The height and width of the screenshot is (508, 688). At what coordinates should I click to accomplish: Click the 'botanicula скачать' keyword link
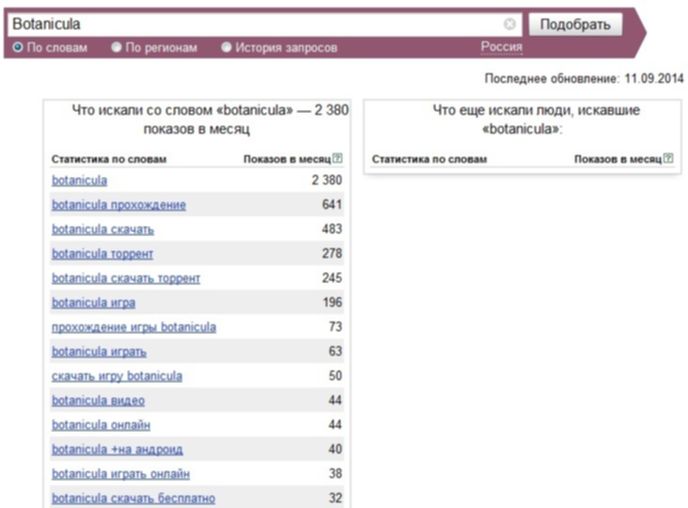(103, 229)
